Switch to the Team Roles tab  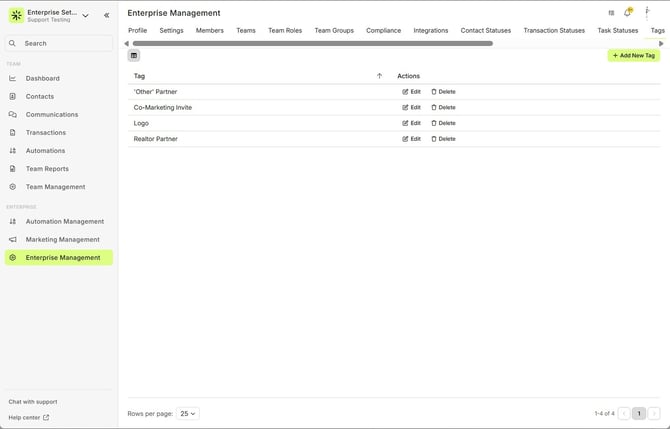285,31
